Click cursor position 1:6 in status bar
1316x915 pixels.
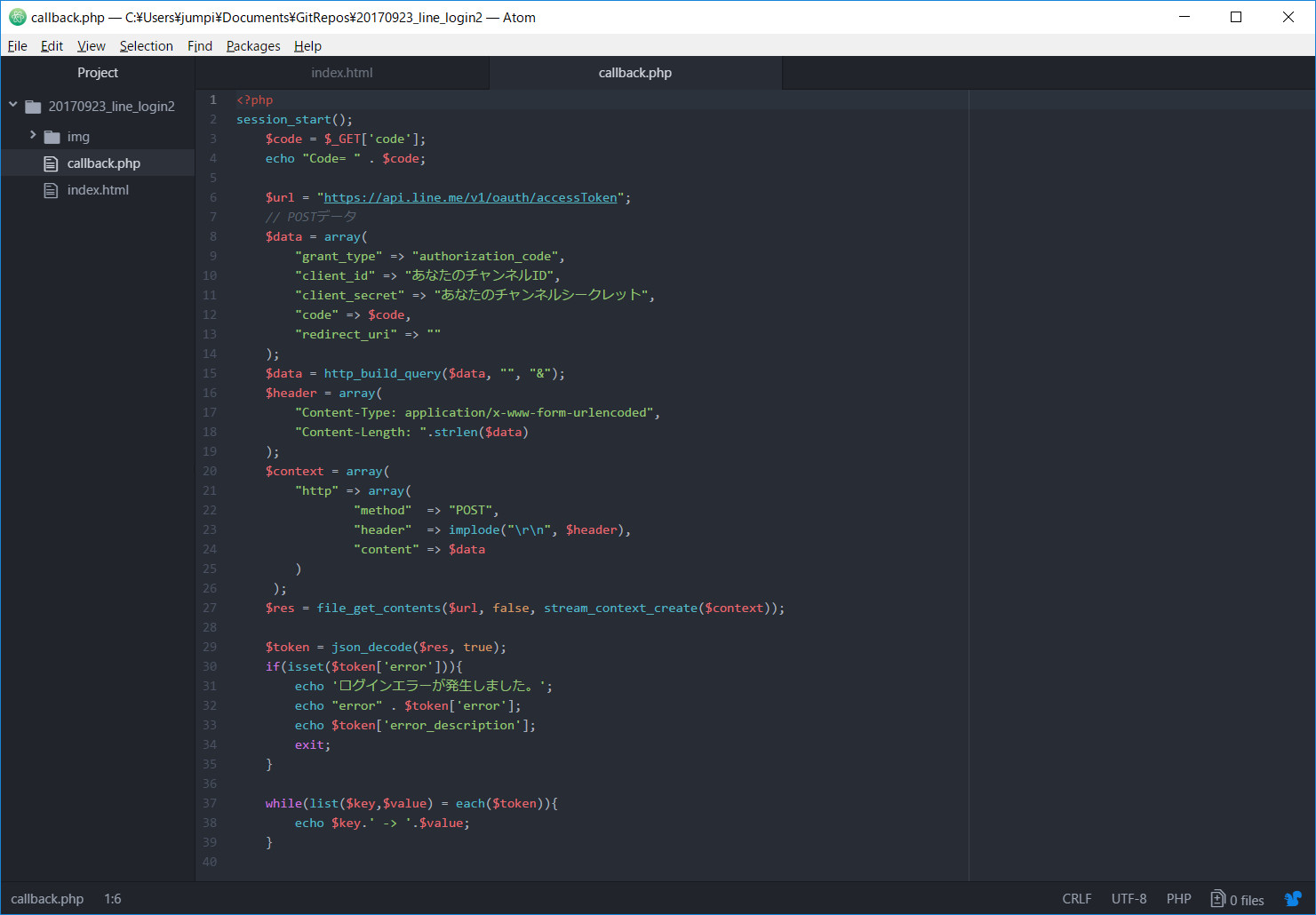pyautogui.click(x=113, y=899)
